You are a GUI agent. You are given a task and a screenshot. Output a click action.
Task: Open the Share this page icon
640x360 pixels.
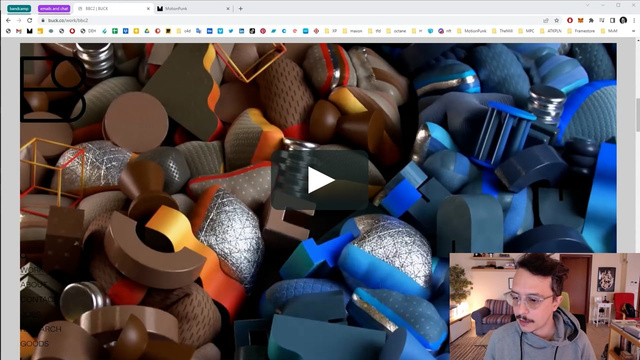(546, 20)
